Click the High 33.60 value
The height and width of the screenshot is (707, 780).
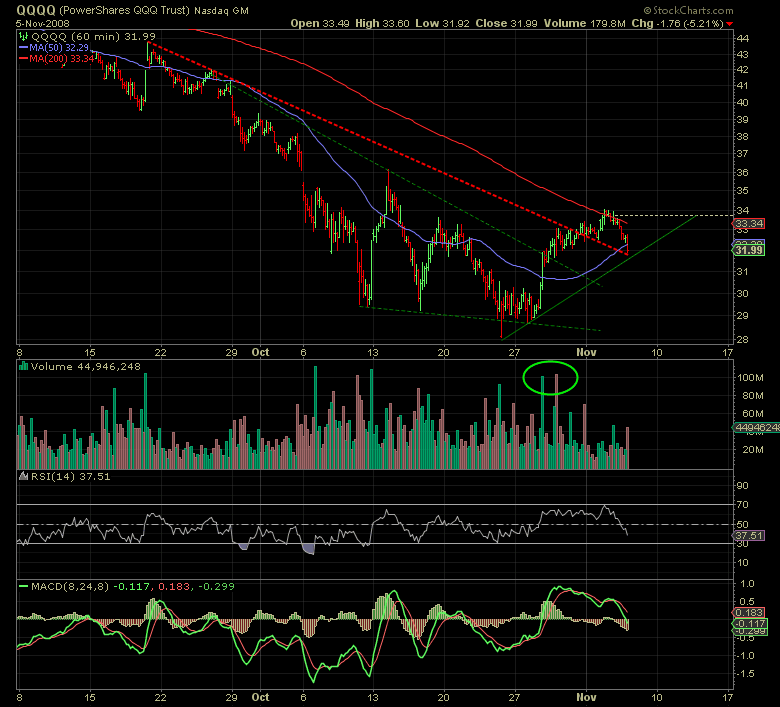(383, 23)
